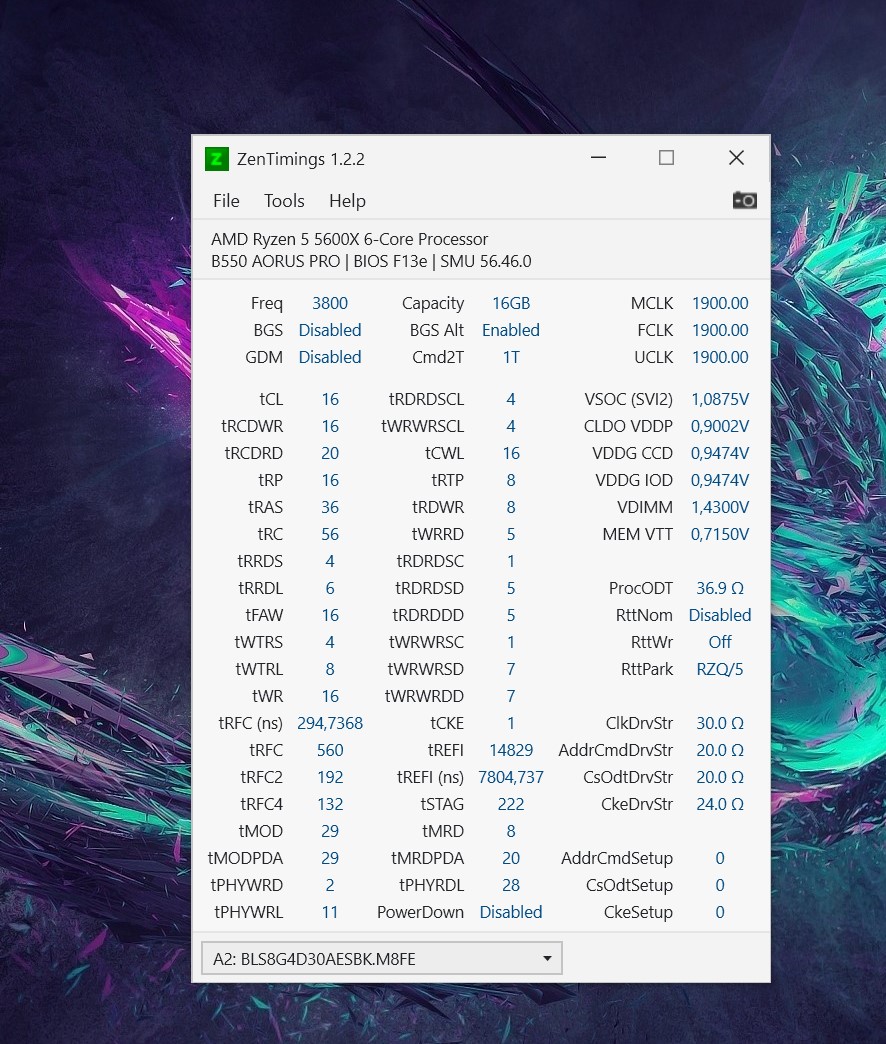Click the UCLK value 1900.00

coord(720,358)
